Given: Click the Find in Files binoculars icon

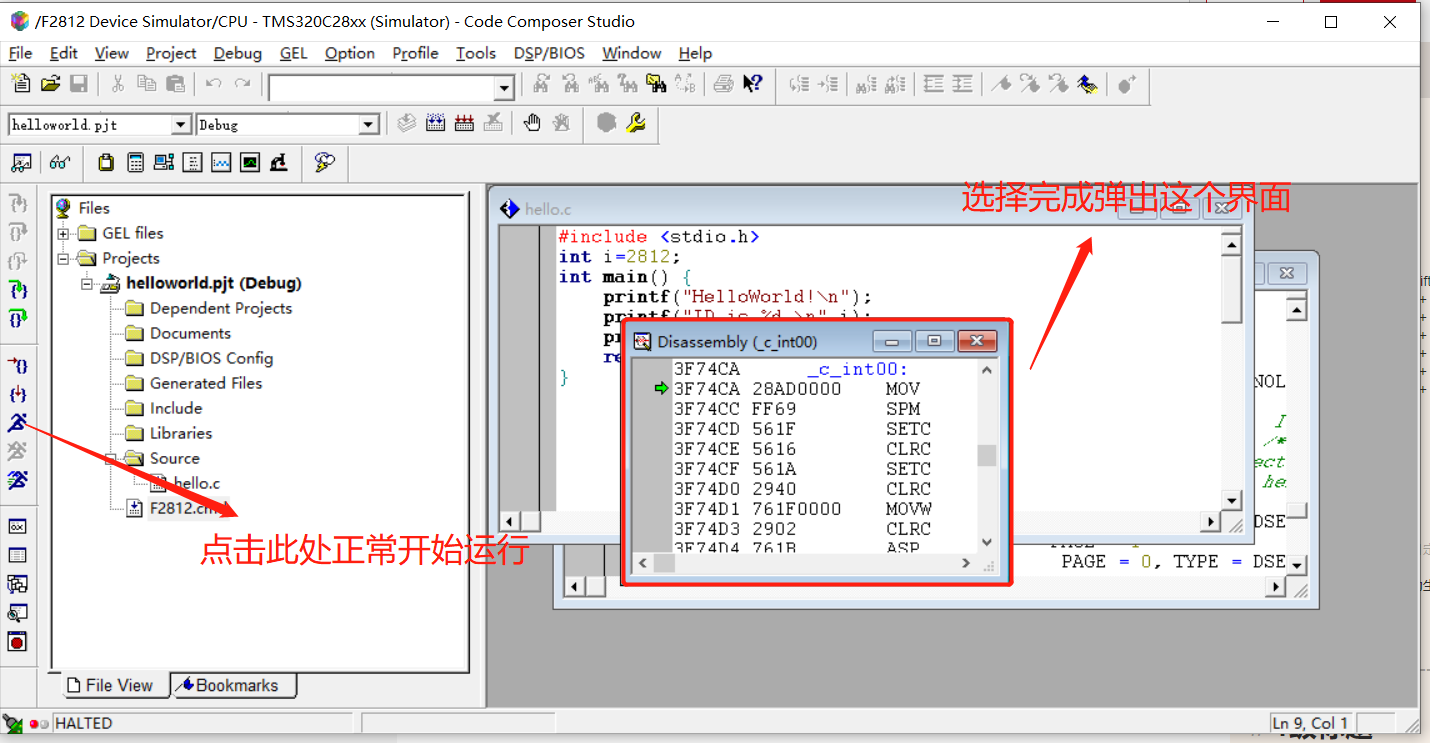Looking at the screenshot, I should 656,84.
